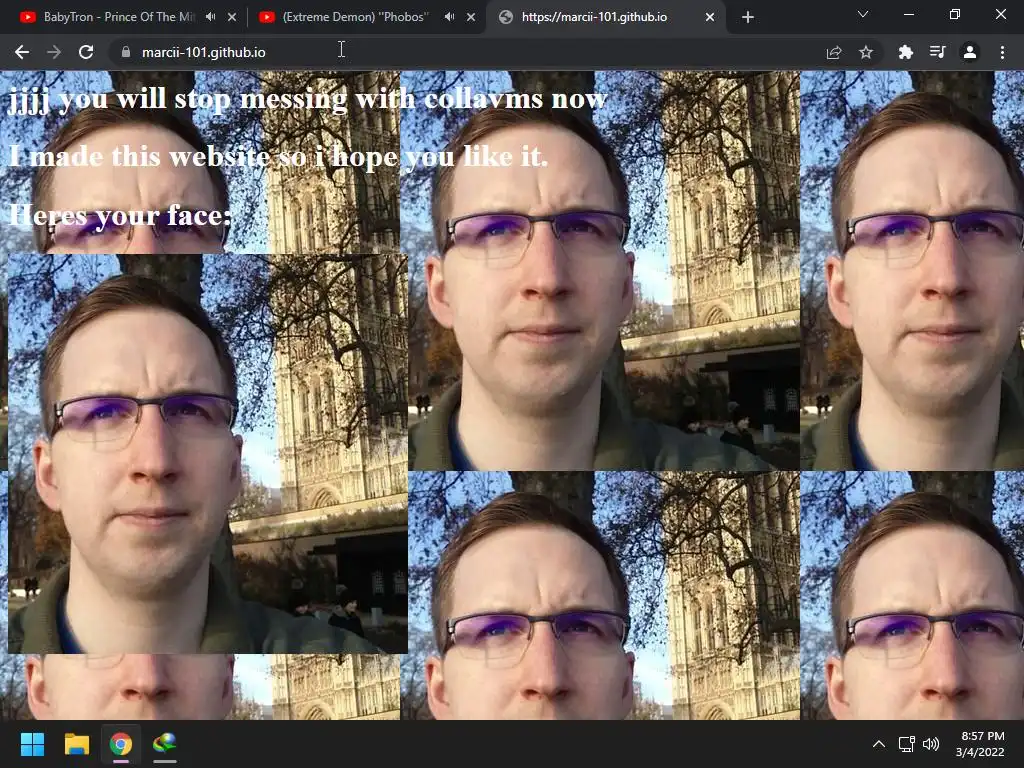Open network settings in system tray
Viewport: 1024px width, 768px height.
(906, 744)
